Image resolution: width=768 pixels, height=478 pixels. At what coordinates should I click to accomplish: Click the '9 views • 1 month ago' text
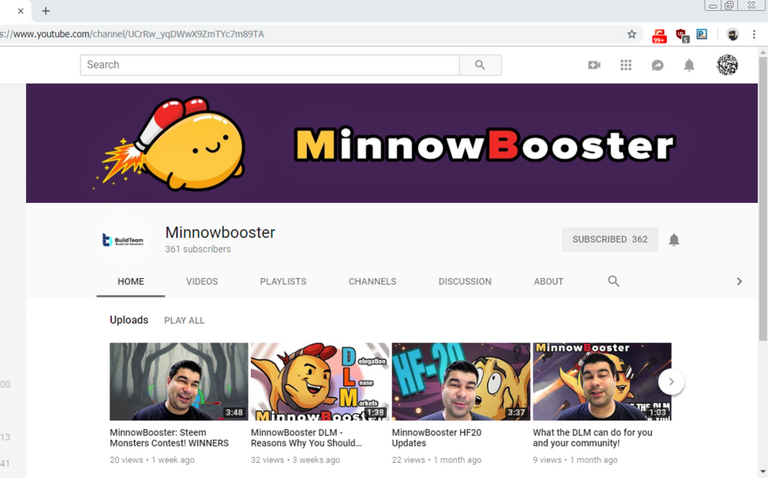(575, 460)
